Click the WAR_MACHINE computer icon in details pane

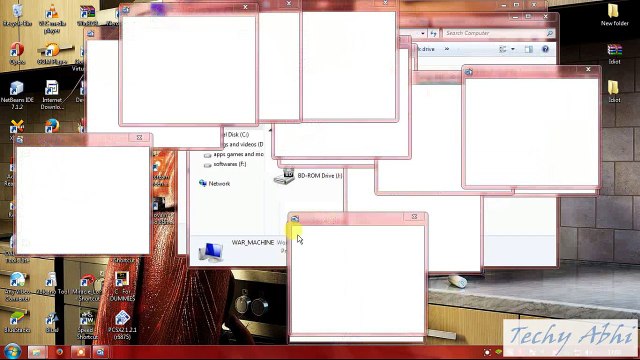[x=211, y=251]
